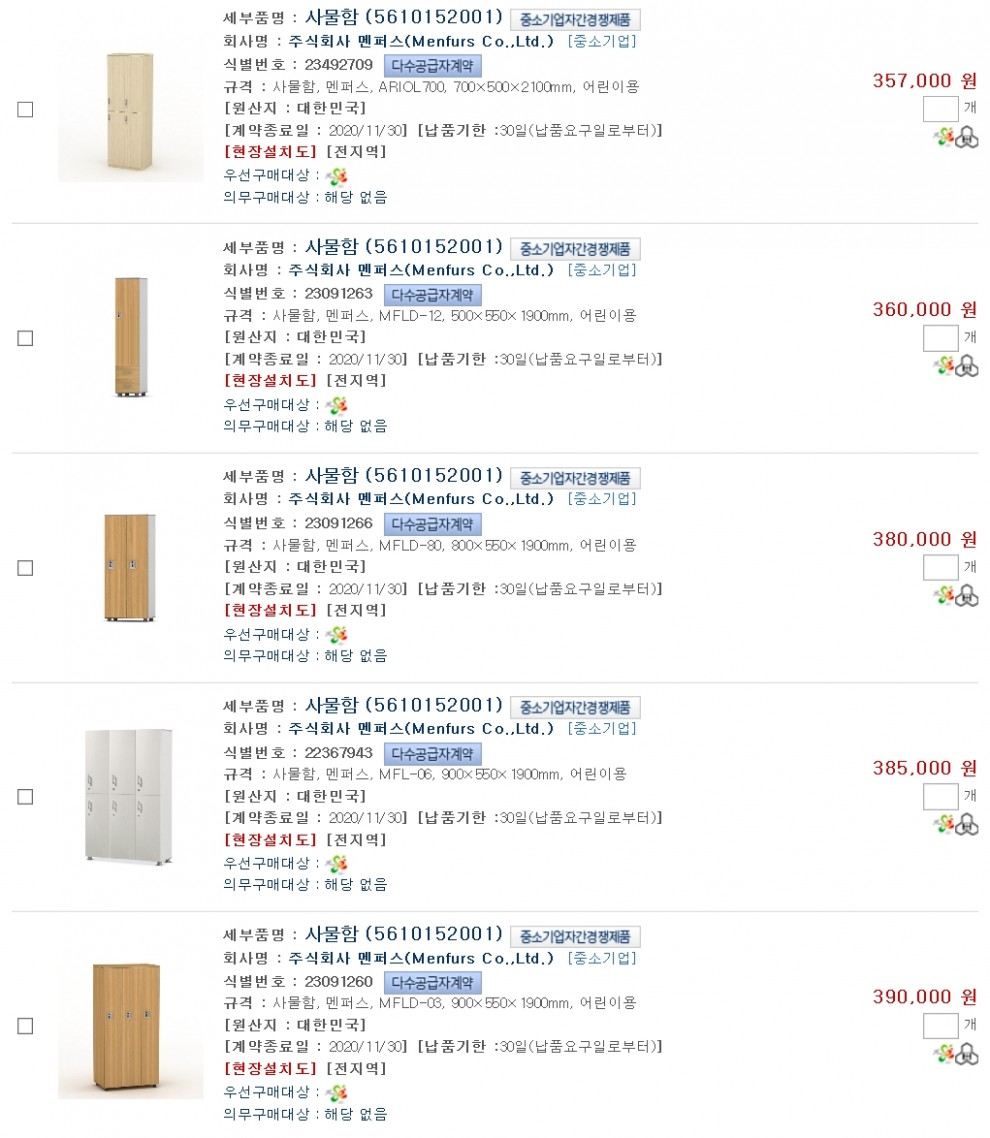The width and height of the screenshot is (990, 1138).
Task: Open Menfurs company link on the MFLD-03 item
Action: [421, 958]
